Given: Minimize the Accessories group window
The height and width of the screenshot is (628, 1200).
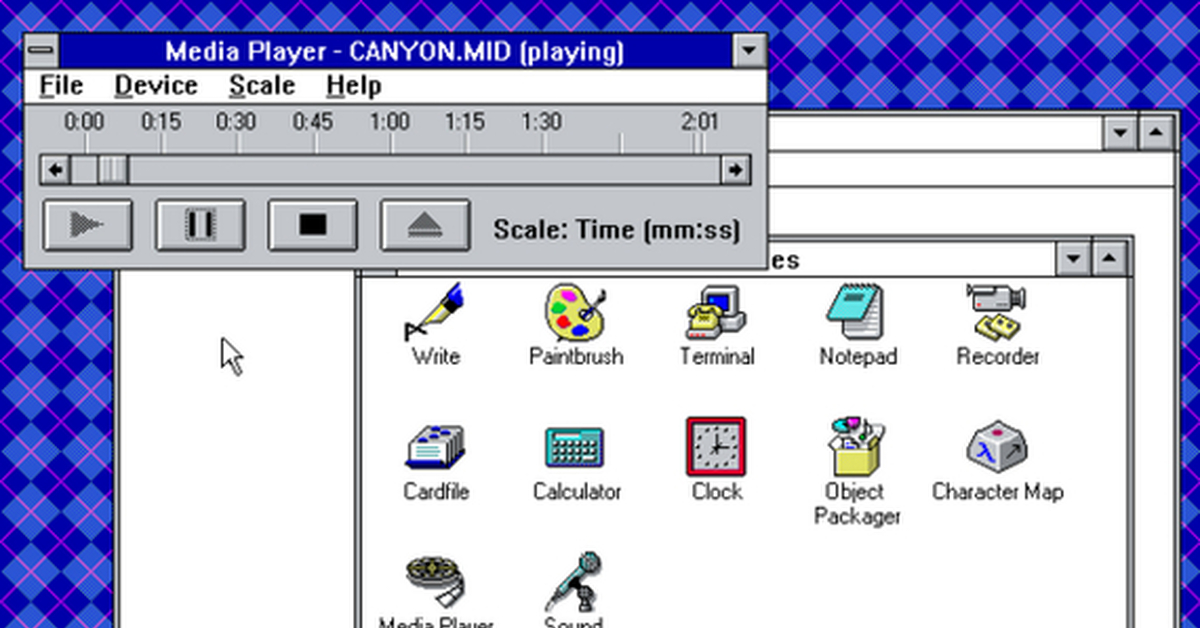Looking at the screenshot, I should (1074, 261).
